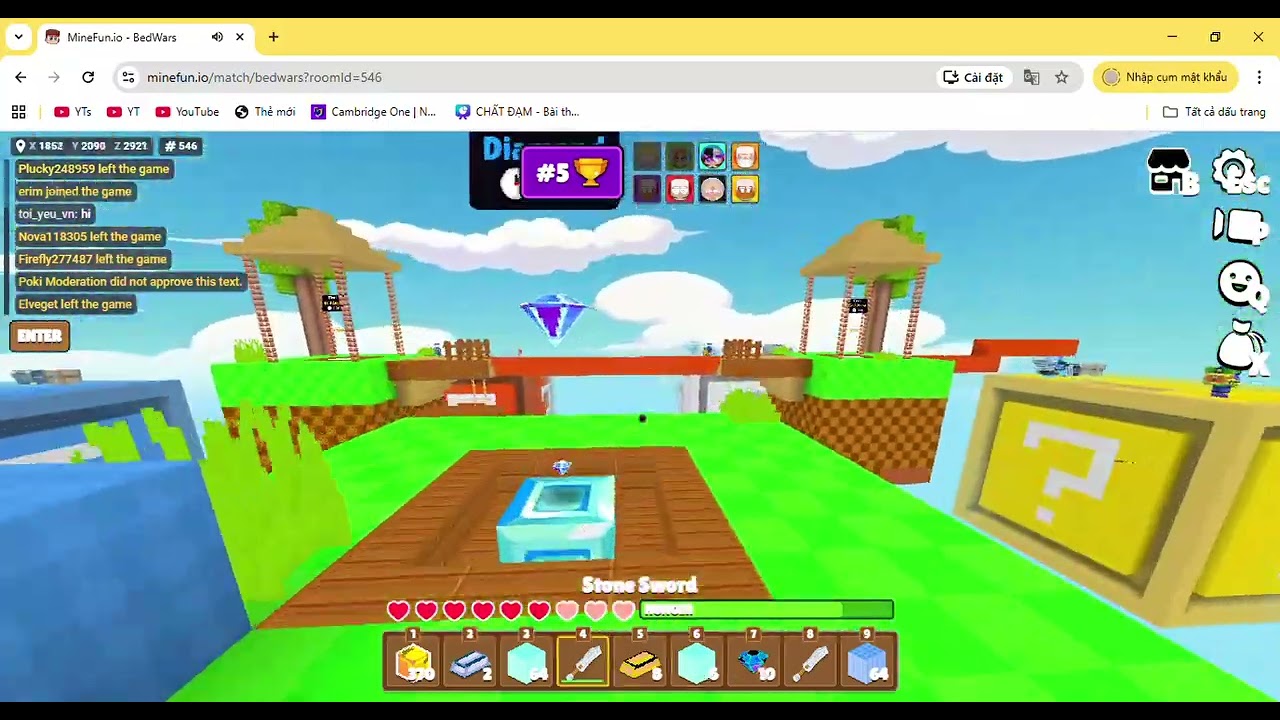Viewport: 1280px width, 720px height.
Task: Click the room number #546 label
Action: [x=181, y=146]
